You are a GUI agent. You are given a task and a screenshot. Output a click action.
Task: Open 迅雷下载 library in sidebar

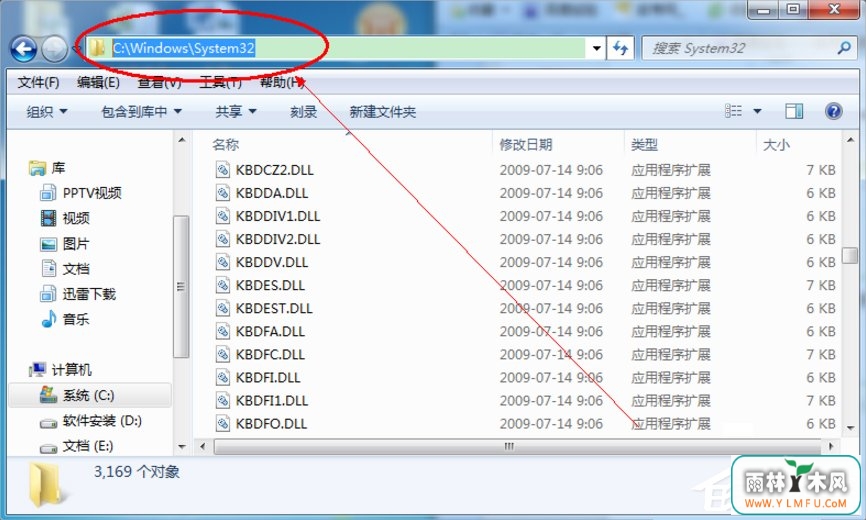[78, 294]
